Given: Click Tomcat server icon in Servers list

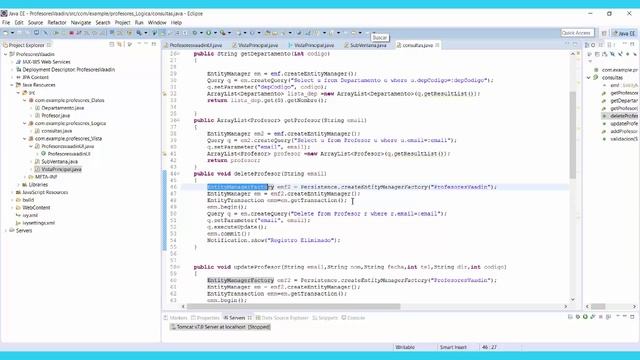Looking at the screenshot, I should pos(173,327).
